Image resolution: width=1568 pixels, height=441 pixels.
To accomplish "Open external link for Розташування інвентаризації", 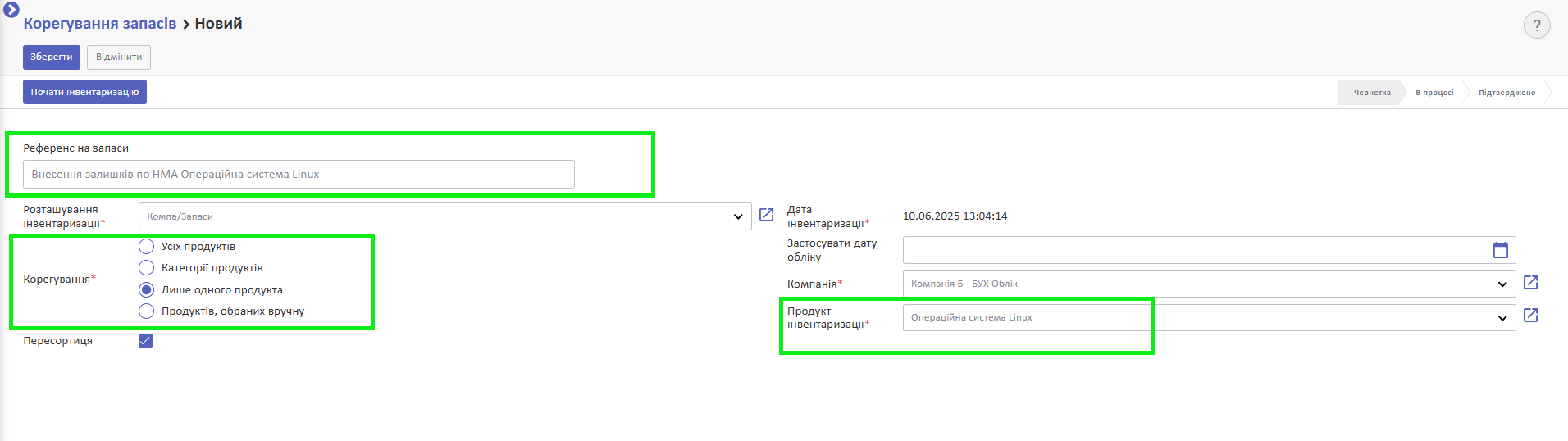I will (767, 215).
